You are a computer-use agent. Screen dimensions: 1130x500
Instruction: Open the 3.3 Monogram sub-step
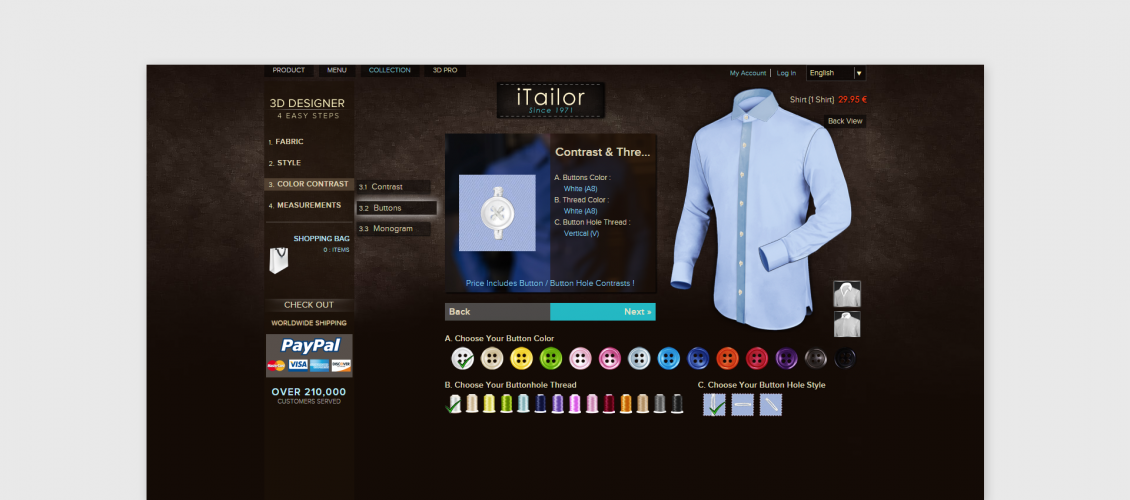coord(393,229)
